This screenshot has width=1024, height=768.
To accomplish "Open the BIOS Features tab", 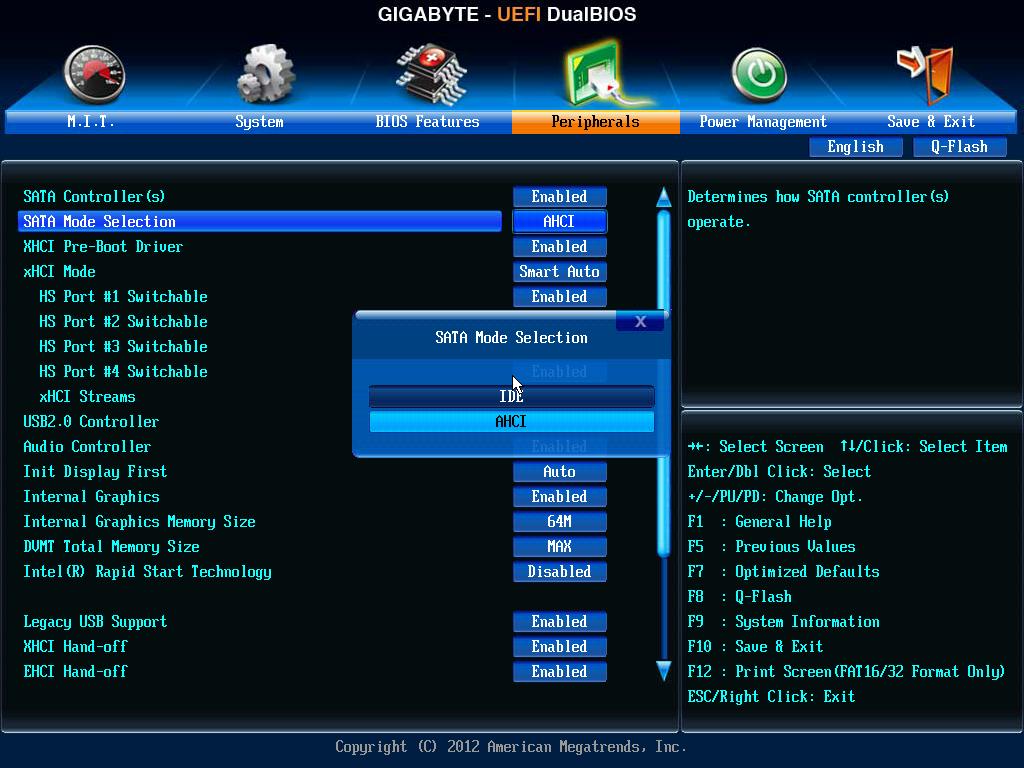I will point(427,121).
